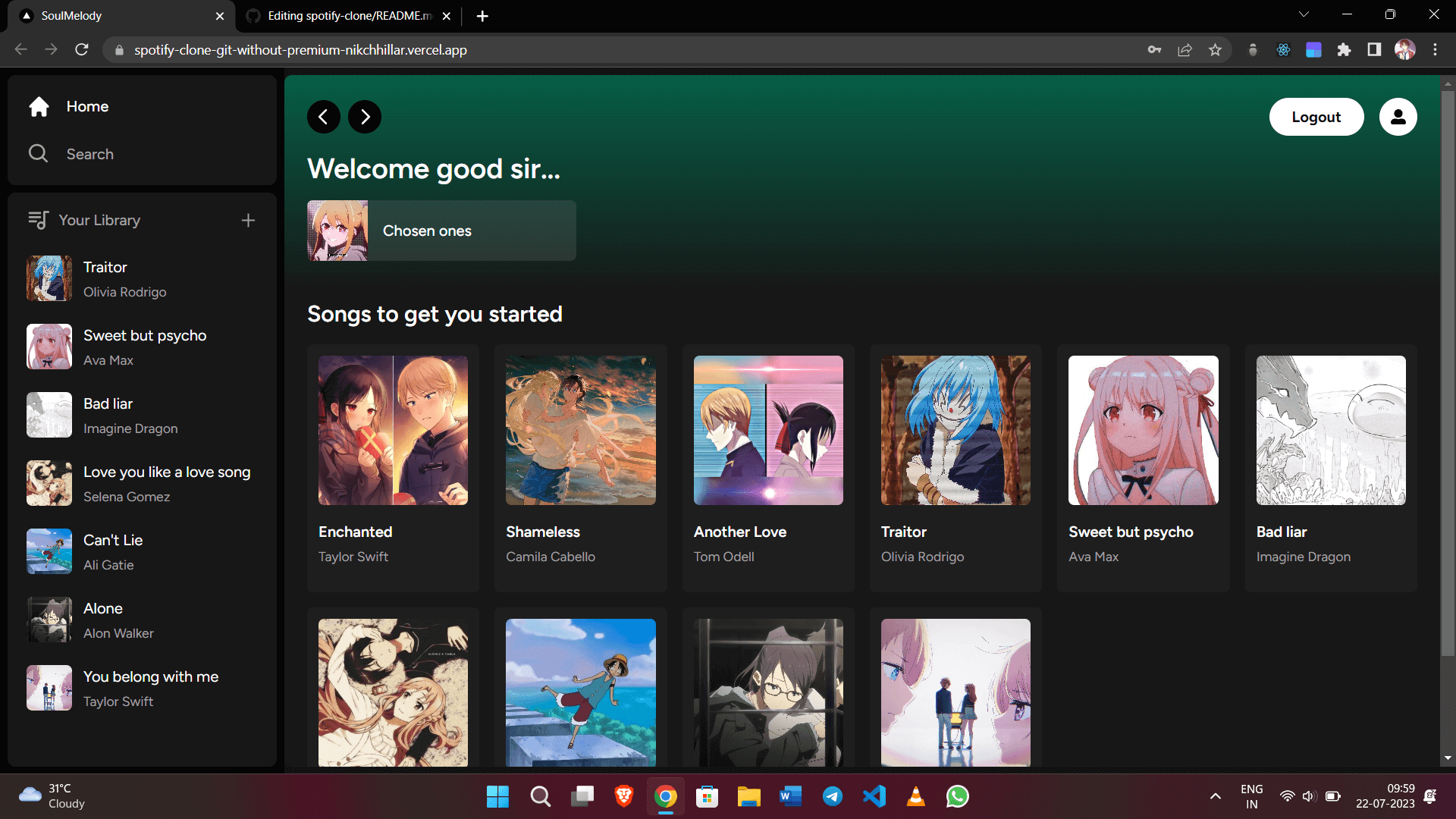Go forward with the right chevron button

click(365, 117)
